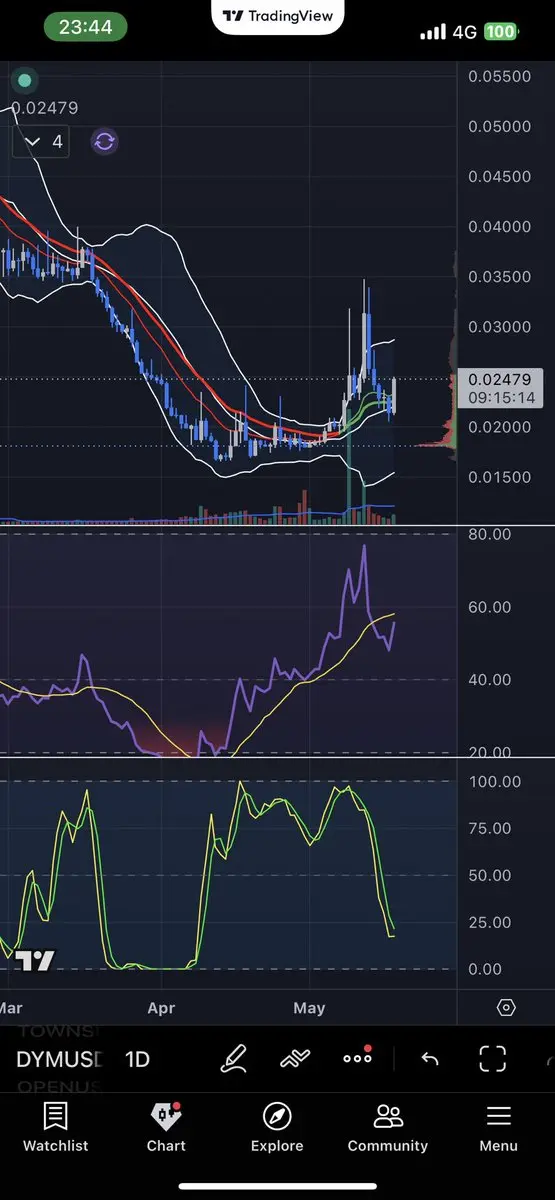555x1200 pixels.
Task: Tap the 0.03500 price axis label
Action: click(x=502, y=277)
